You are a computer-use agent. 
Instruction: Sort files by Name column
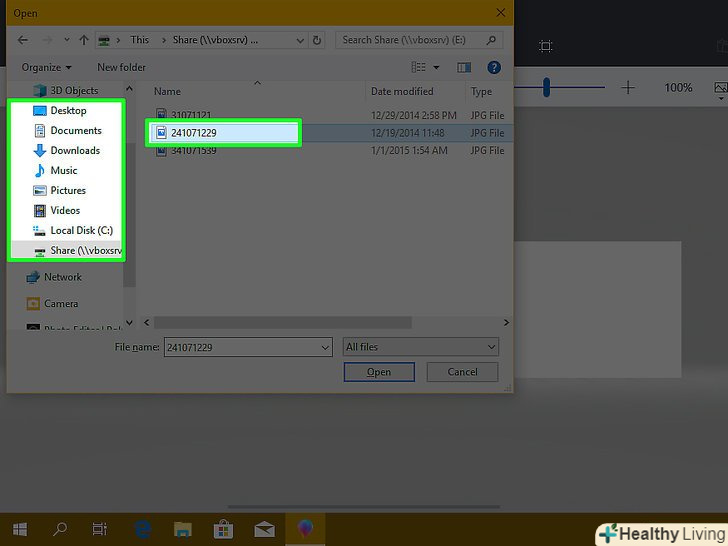tap(167, 91)
